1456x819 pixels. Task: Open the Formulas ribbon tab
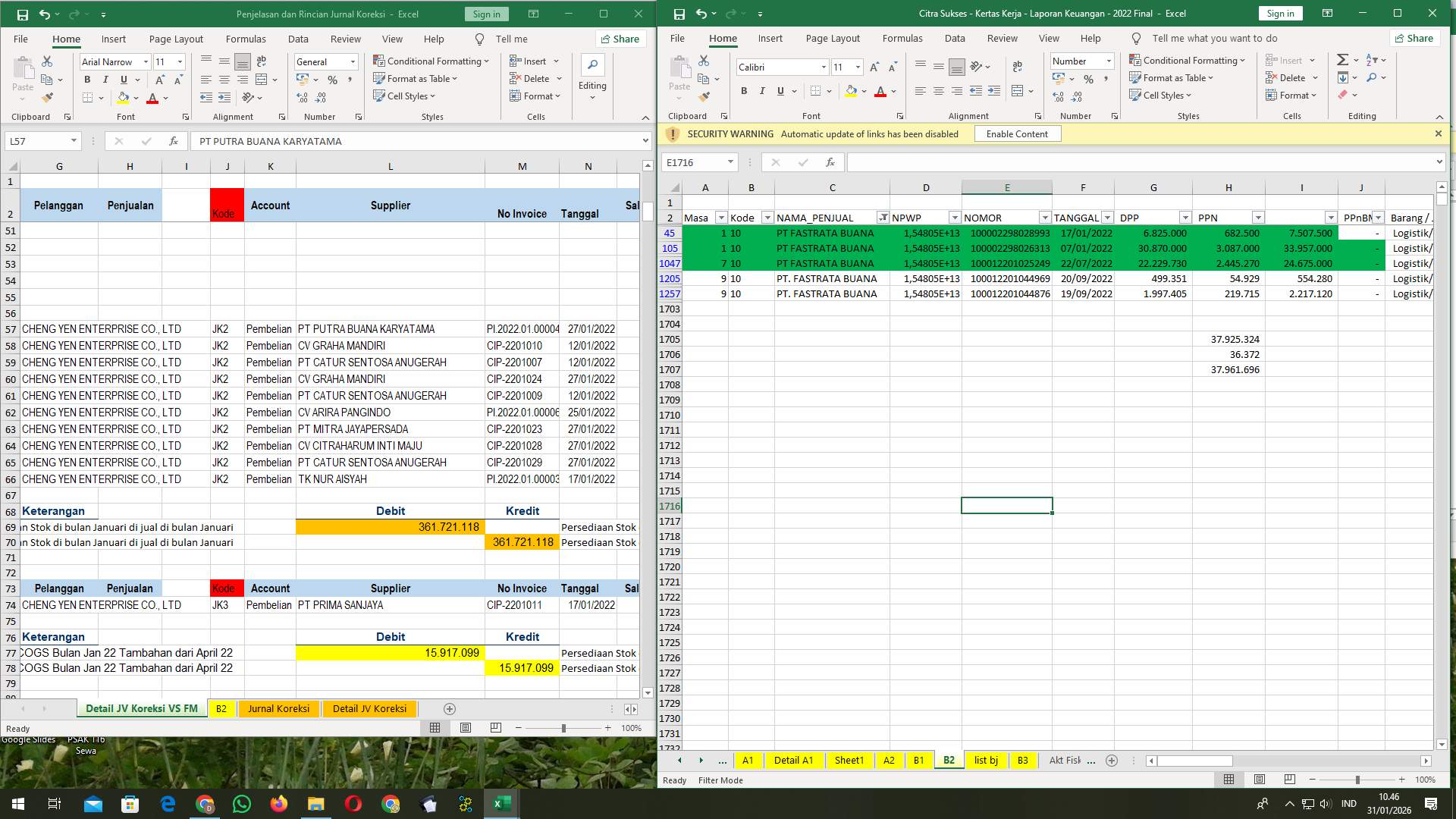(902, 38)
